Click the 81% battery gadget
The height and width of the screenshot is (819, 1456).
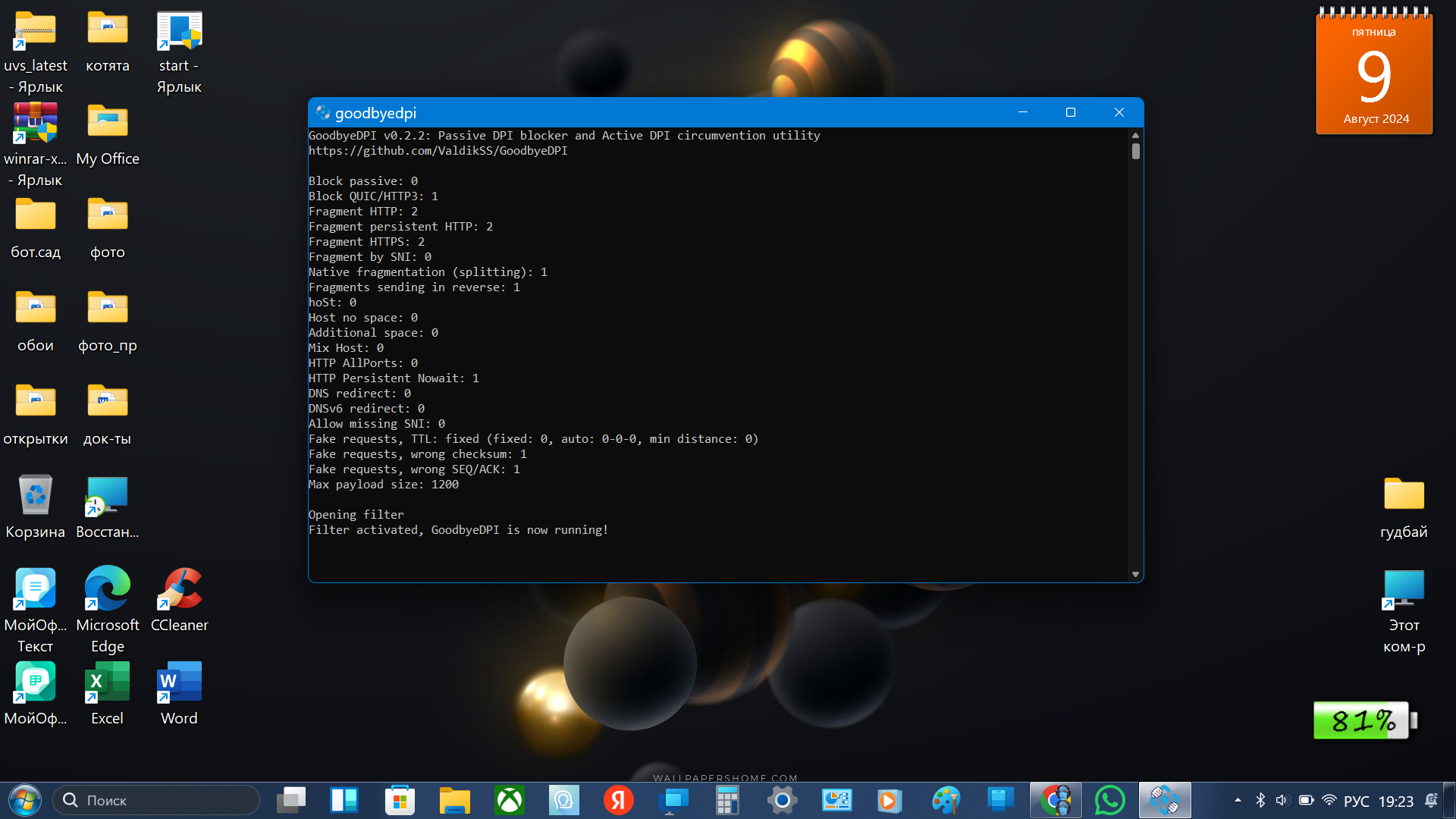point(1365,720)
